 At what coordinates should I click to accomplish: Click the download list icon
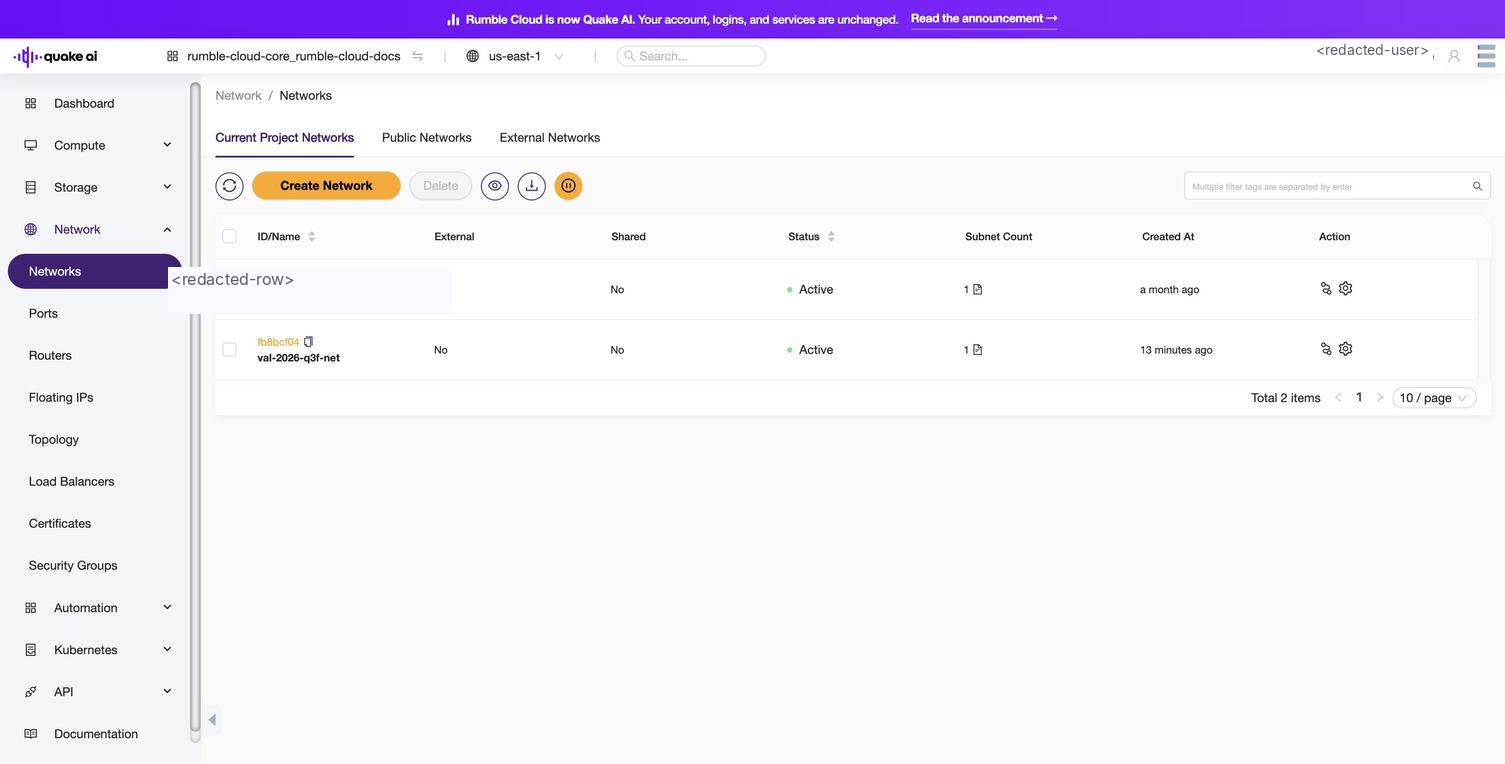[x=532, y=186]
